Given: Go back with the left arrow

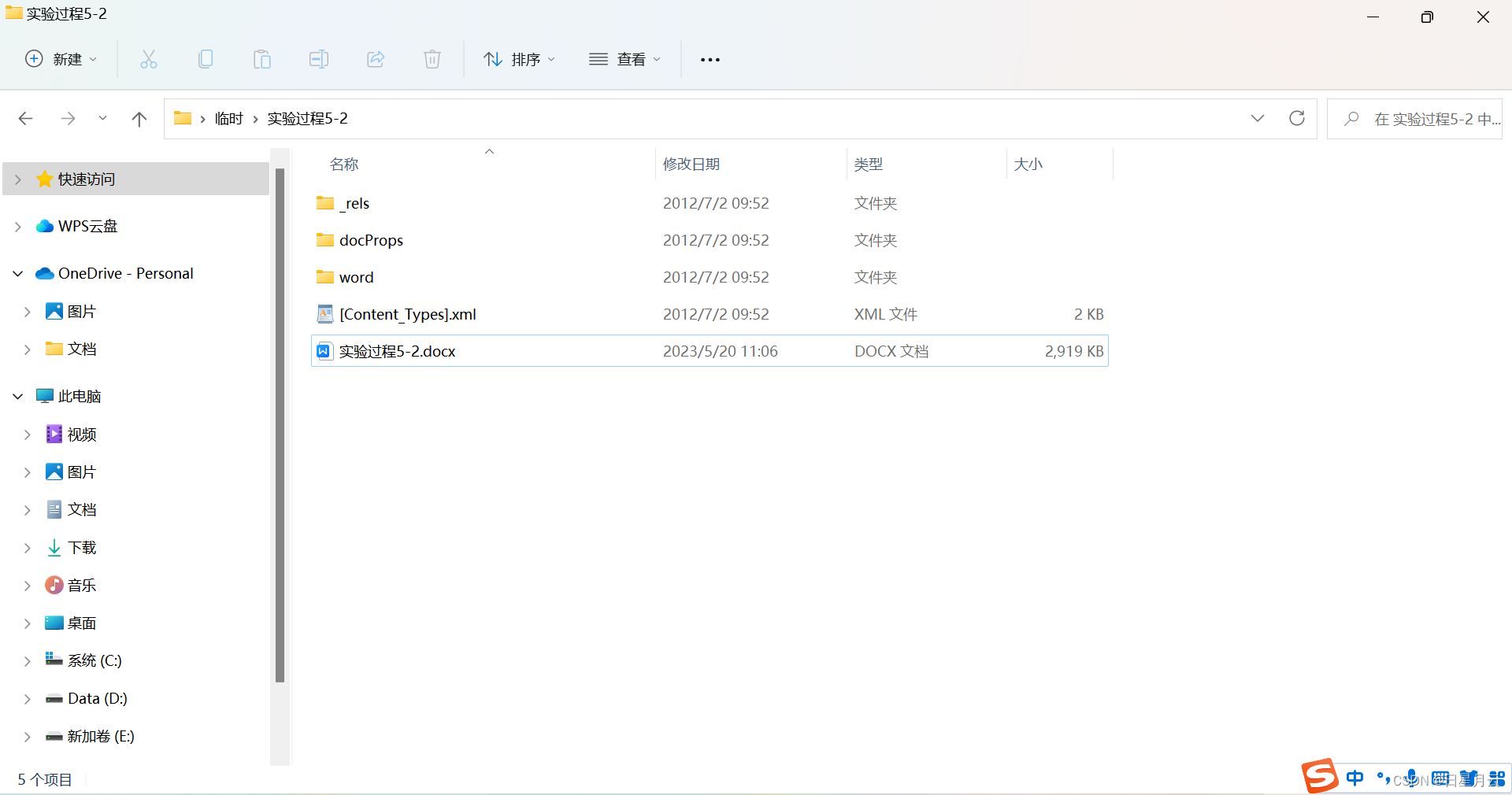Looking at the screenshot, I should point(25,119).
